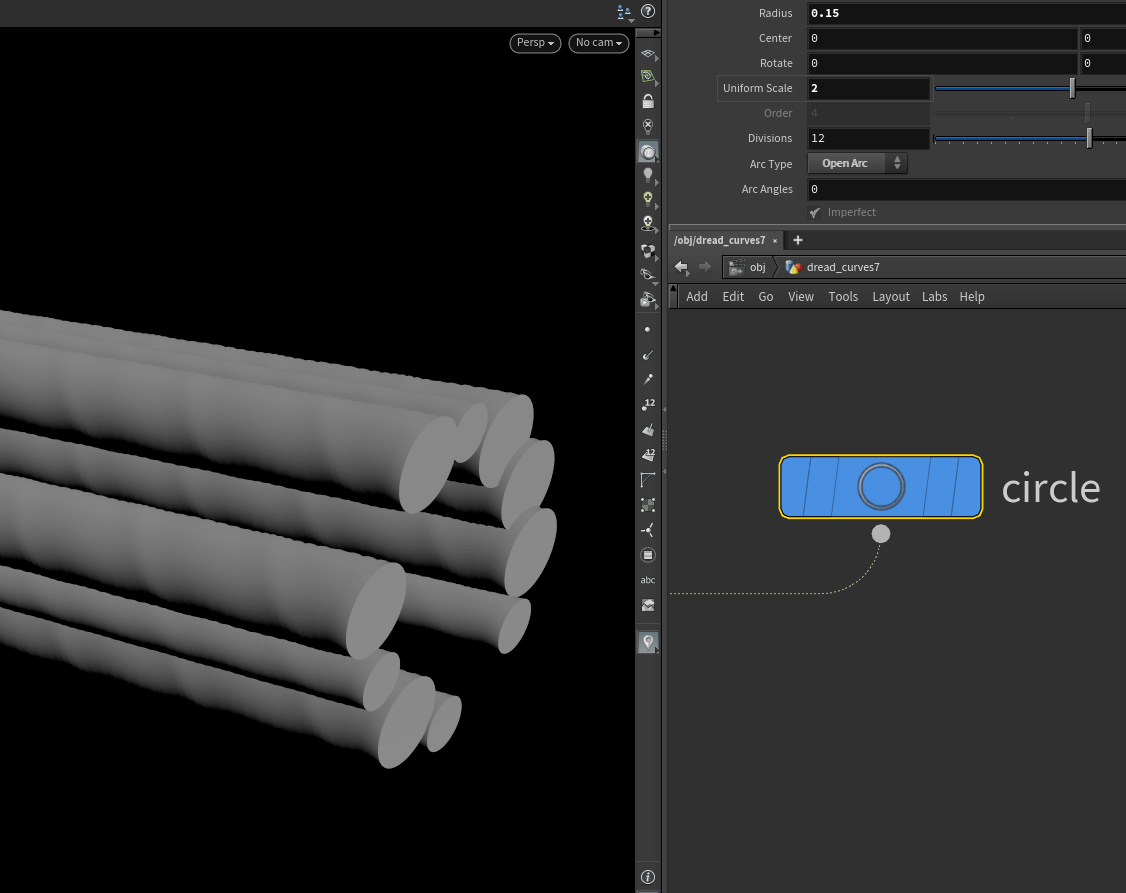Viewport: 1126px width, 893px height.
Task: Toggle the point numbers display icon
Action: (648, 404)
